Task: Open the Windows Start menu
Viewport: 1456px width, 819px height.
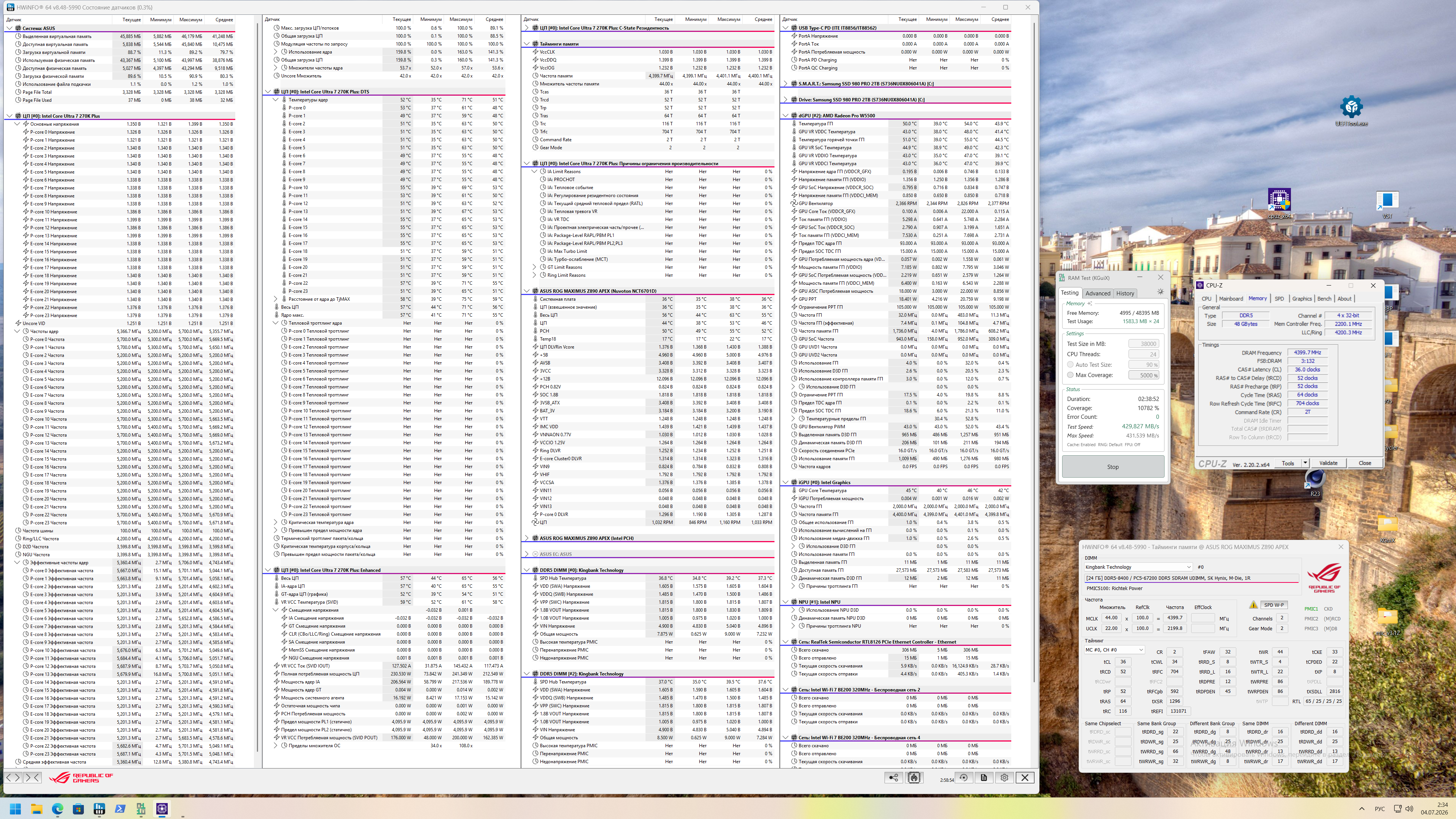Action: click(x=15, y=809)
